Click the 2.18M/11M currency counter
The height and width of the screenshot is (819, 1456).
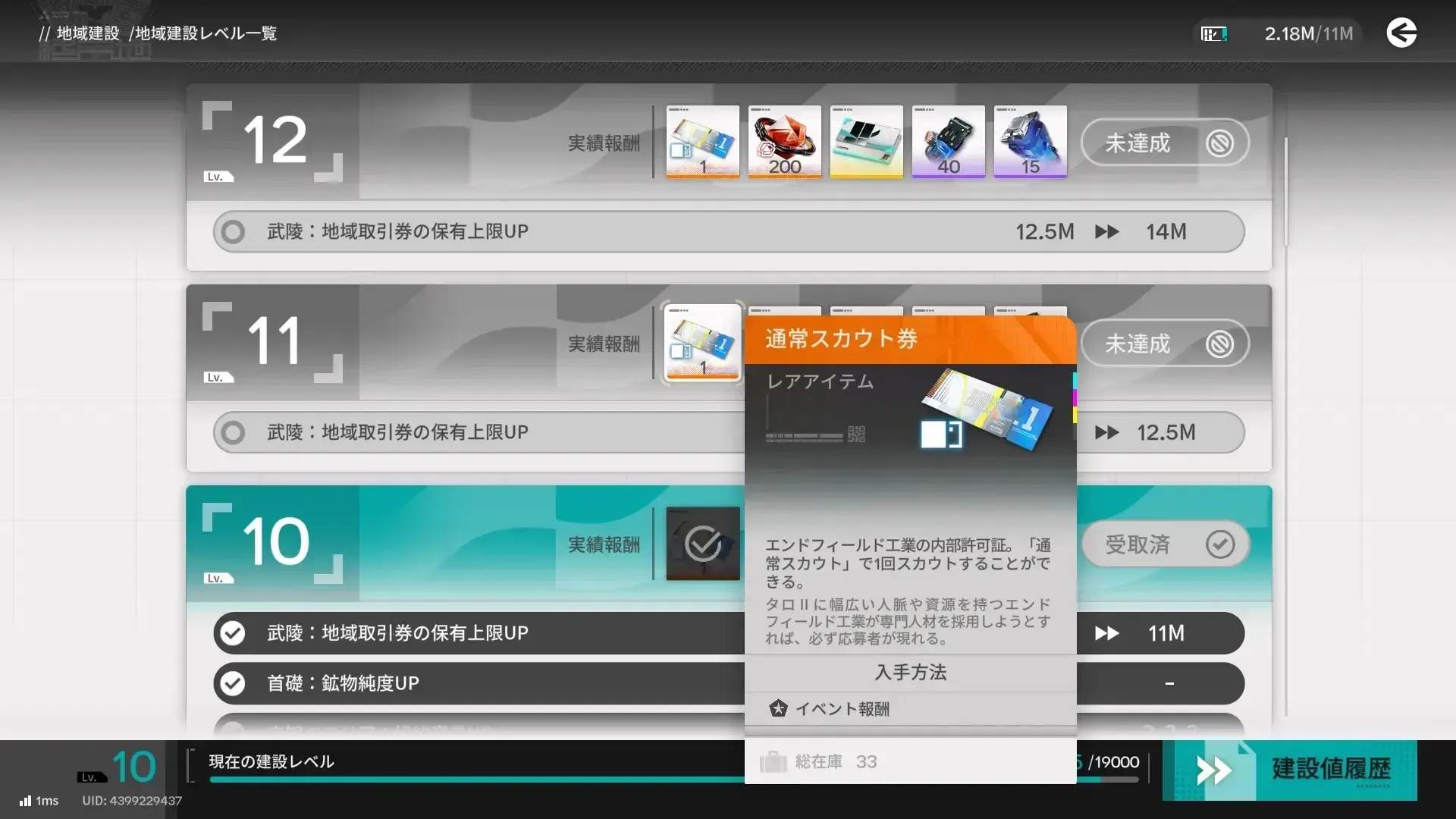pyautogui.click(x=1308, y=33)
